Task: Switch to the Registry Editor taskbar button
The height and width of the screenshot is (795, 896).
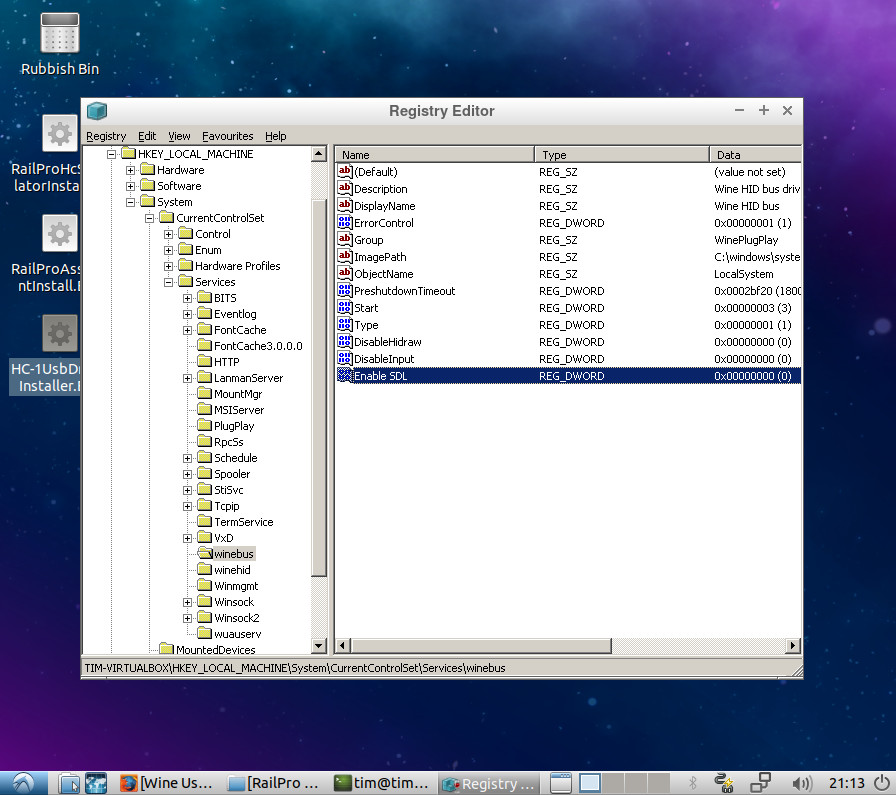Action: (488, 783)
